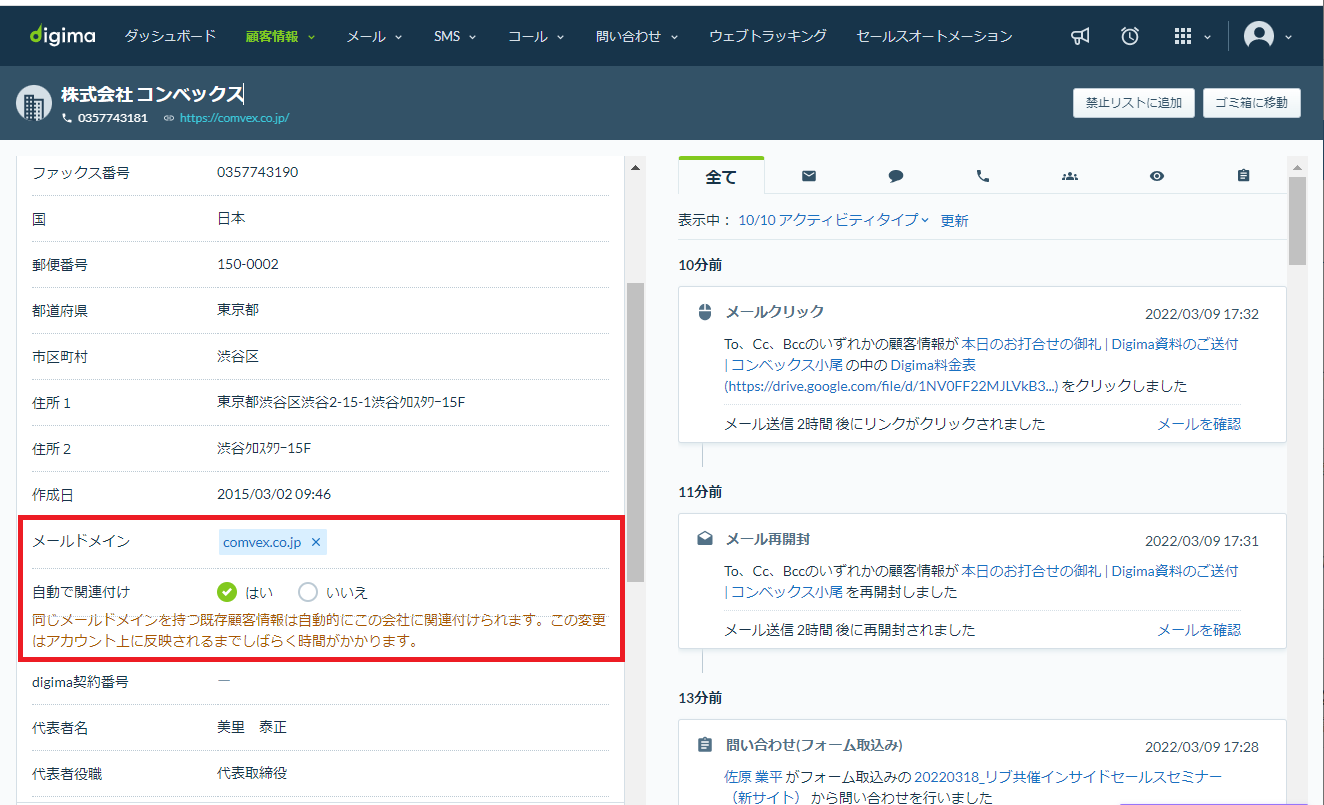Click the digima logo

(62, 36)
